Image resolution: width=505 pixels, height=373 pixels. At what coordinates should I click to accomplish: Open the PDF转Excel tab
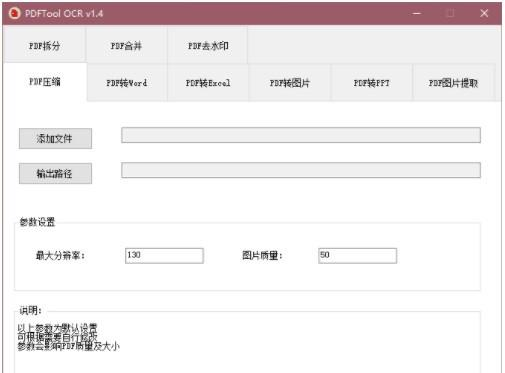208,83
